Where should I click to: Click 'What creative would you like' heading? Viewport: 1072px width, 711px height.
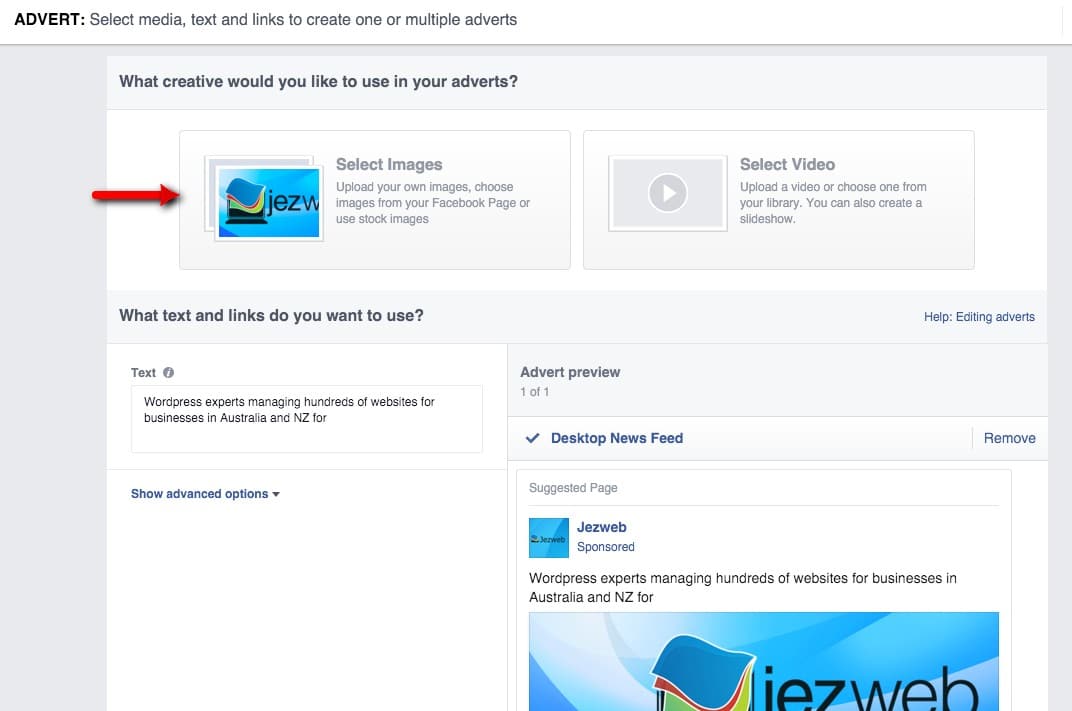point(319,81)
